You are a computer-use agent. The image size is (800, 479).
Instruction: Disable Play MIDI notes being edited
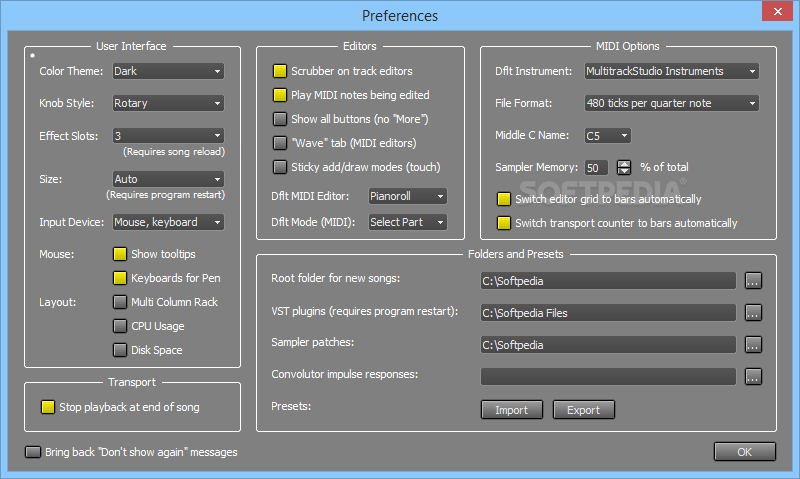[280, 95]
